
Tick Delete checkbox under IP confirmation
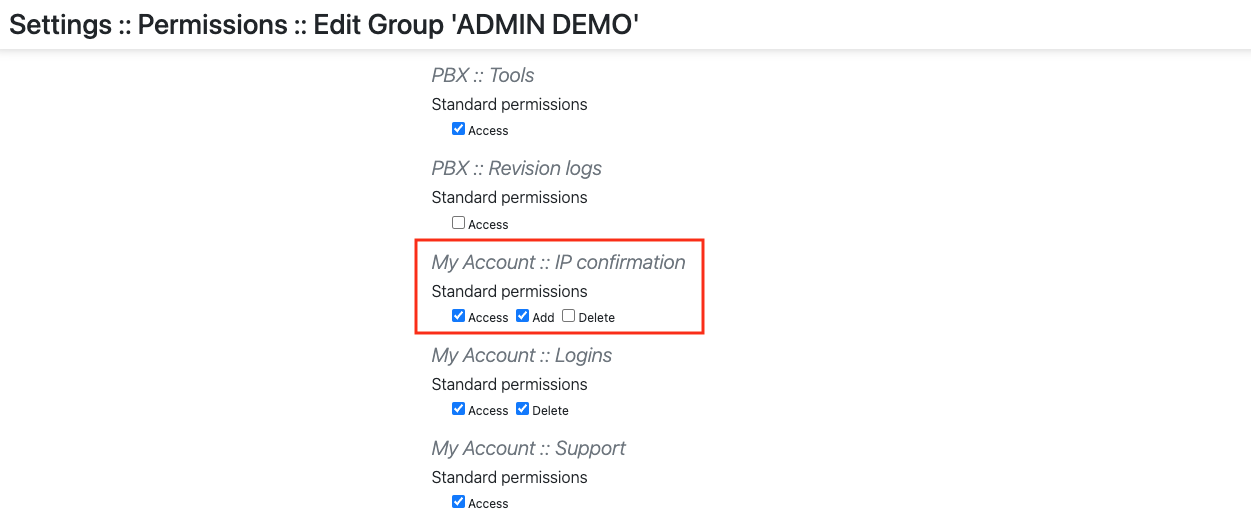(568, 316)
